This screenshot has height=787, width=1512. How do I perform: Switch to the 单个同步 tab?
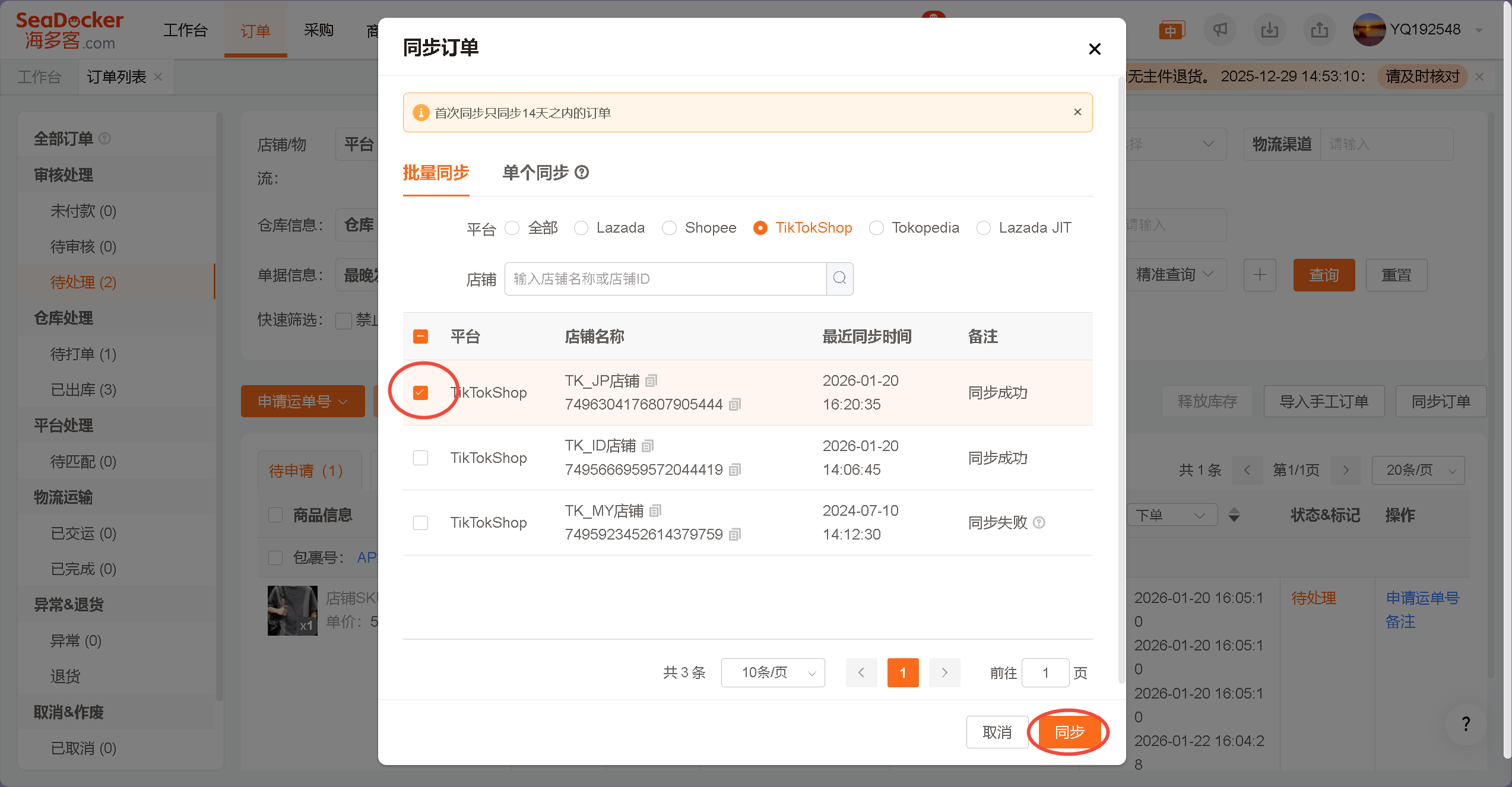point(535,172)
